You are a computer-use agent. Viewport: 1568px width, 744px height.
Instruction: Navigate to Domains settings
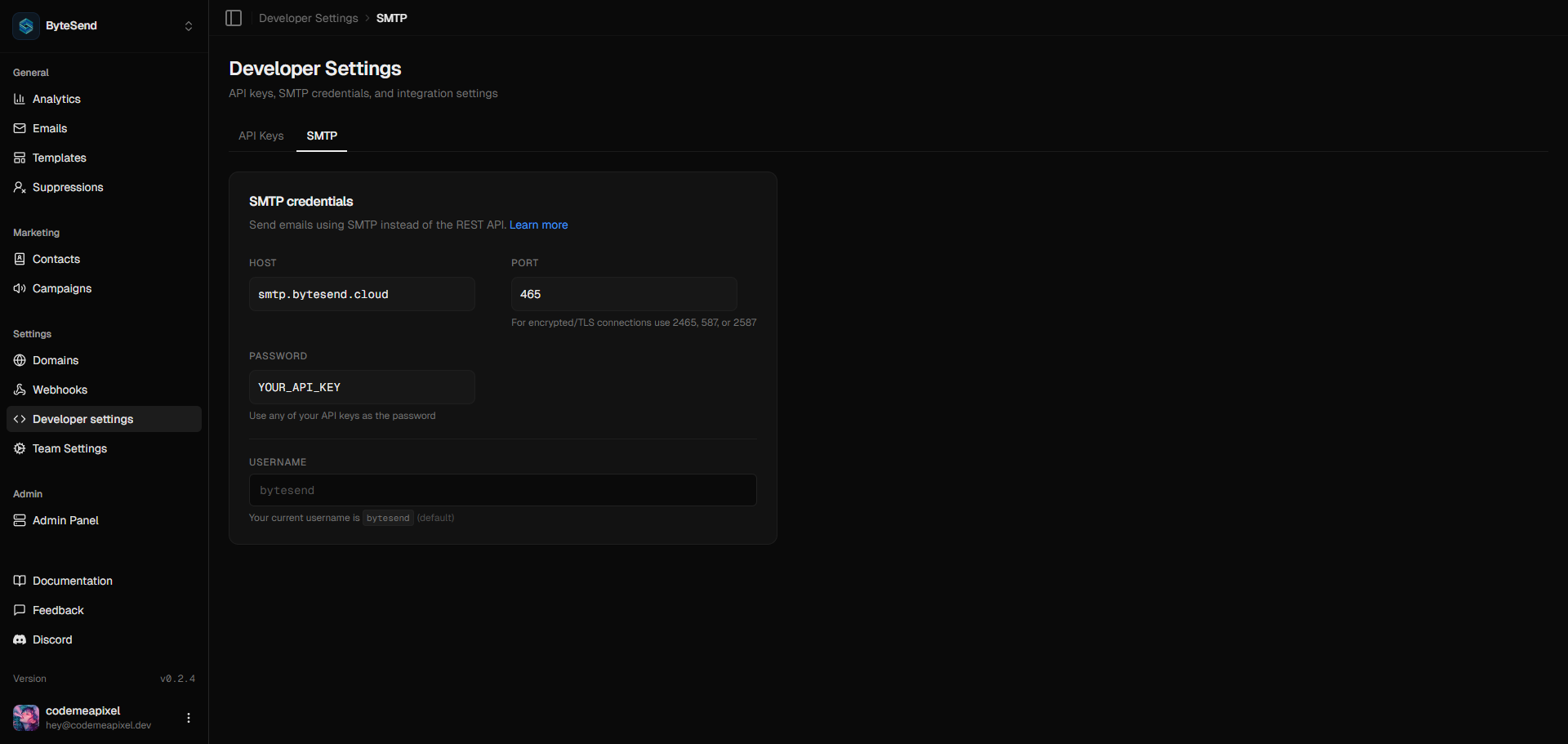(104, 360)
